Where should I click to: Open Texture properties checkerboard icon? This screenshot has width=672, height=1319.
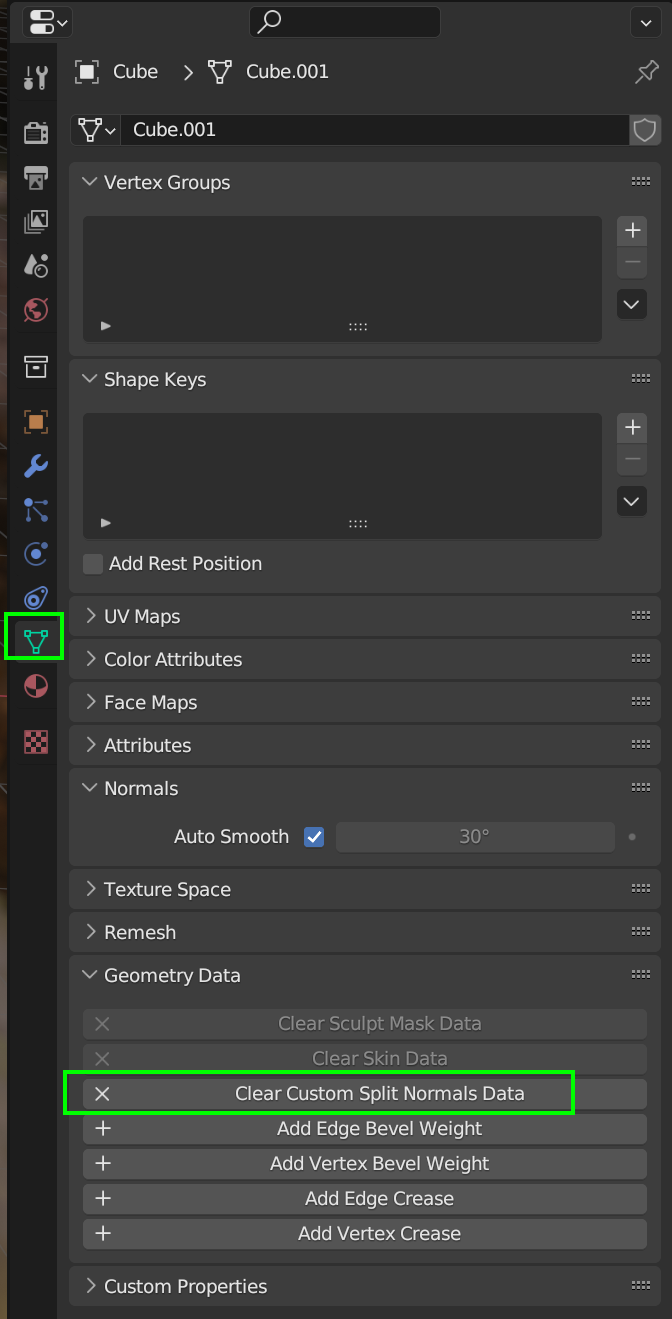[x=35, y=740]
